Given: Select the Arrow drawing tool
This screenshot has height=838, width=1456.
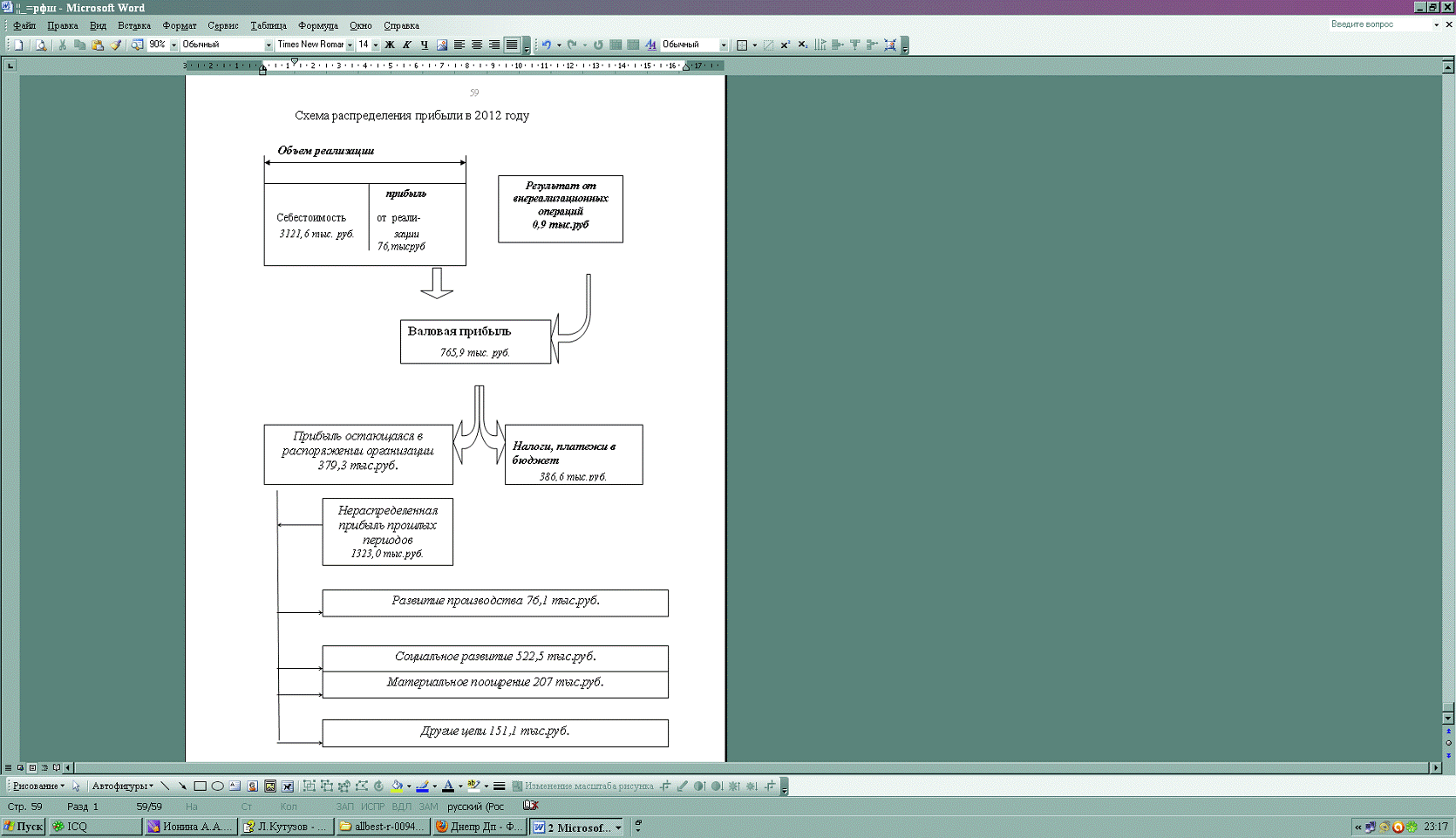Looking at the screenshot, I should point(182,786).
